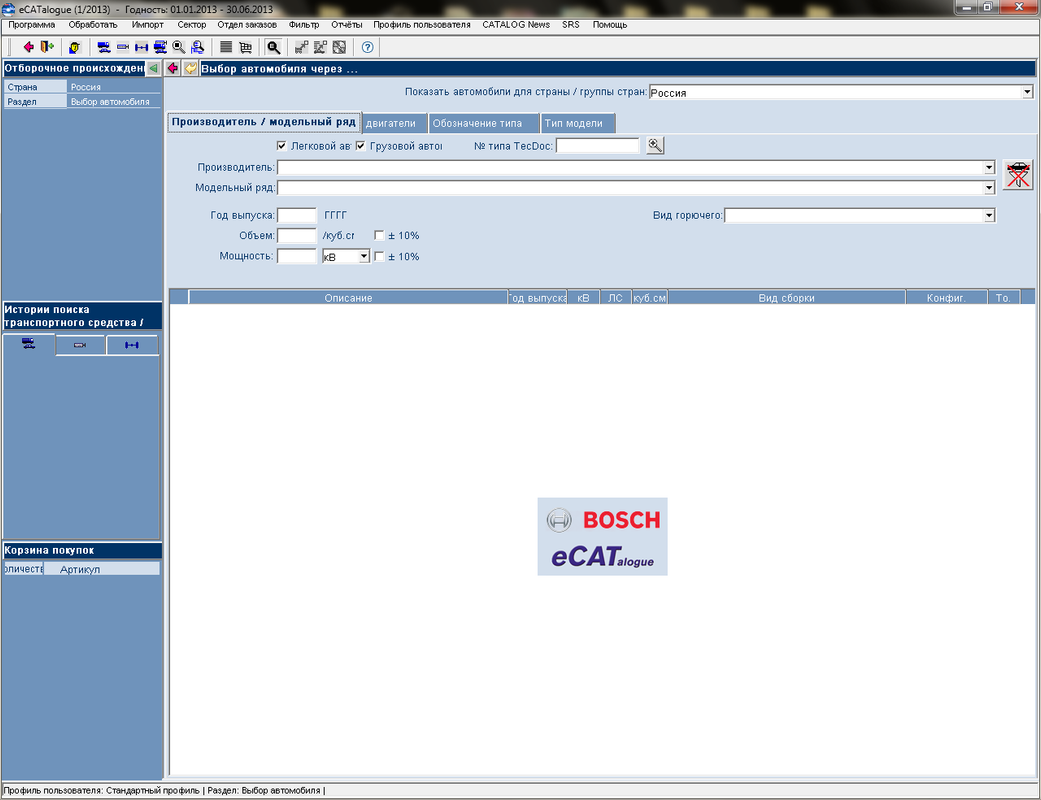
Task: Click the Объем input field
Action: (x=297, y=236)
